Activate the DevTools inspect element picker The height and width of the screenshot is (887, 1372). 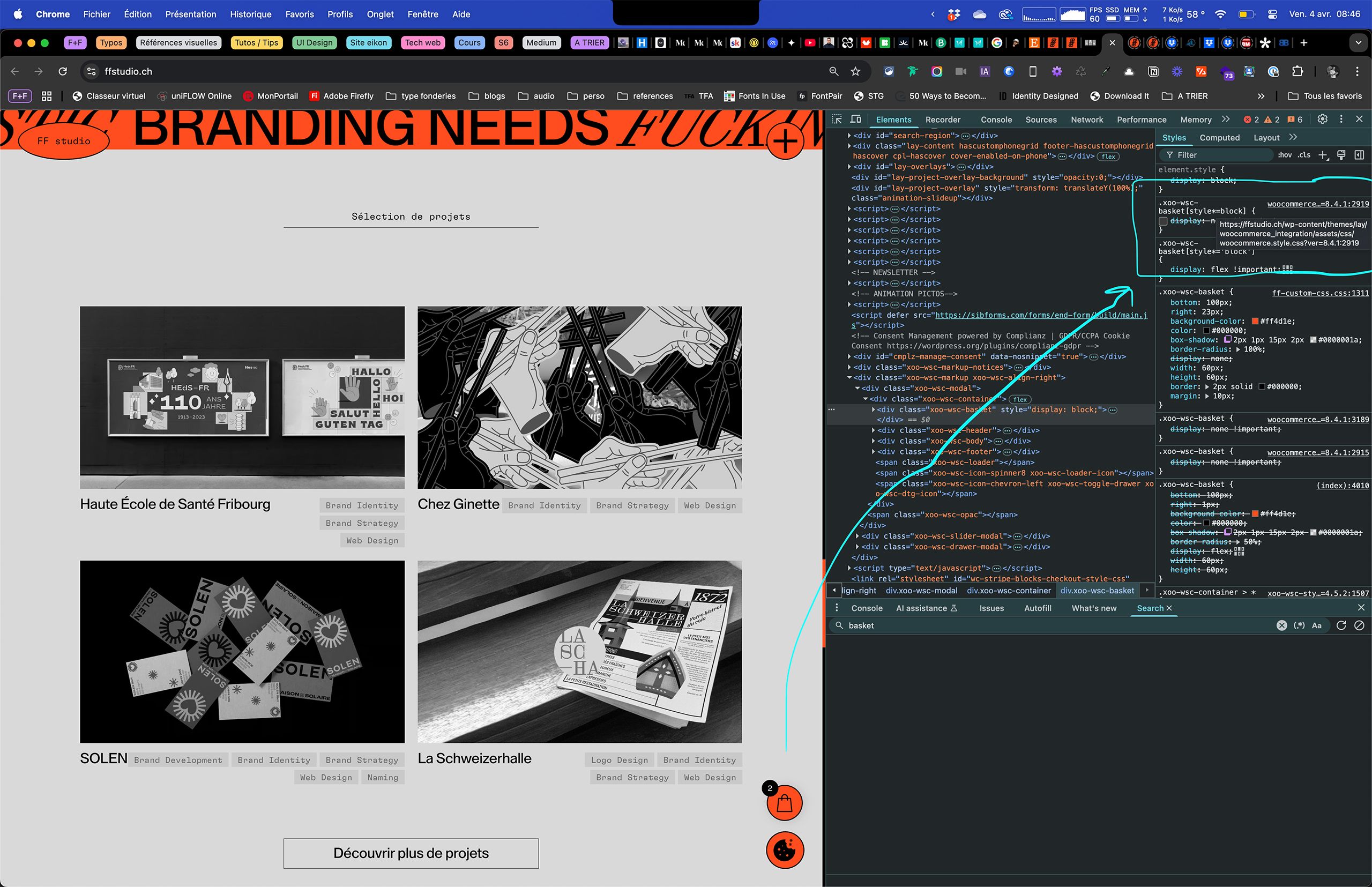(837, 119)
